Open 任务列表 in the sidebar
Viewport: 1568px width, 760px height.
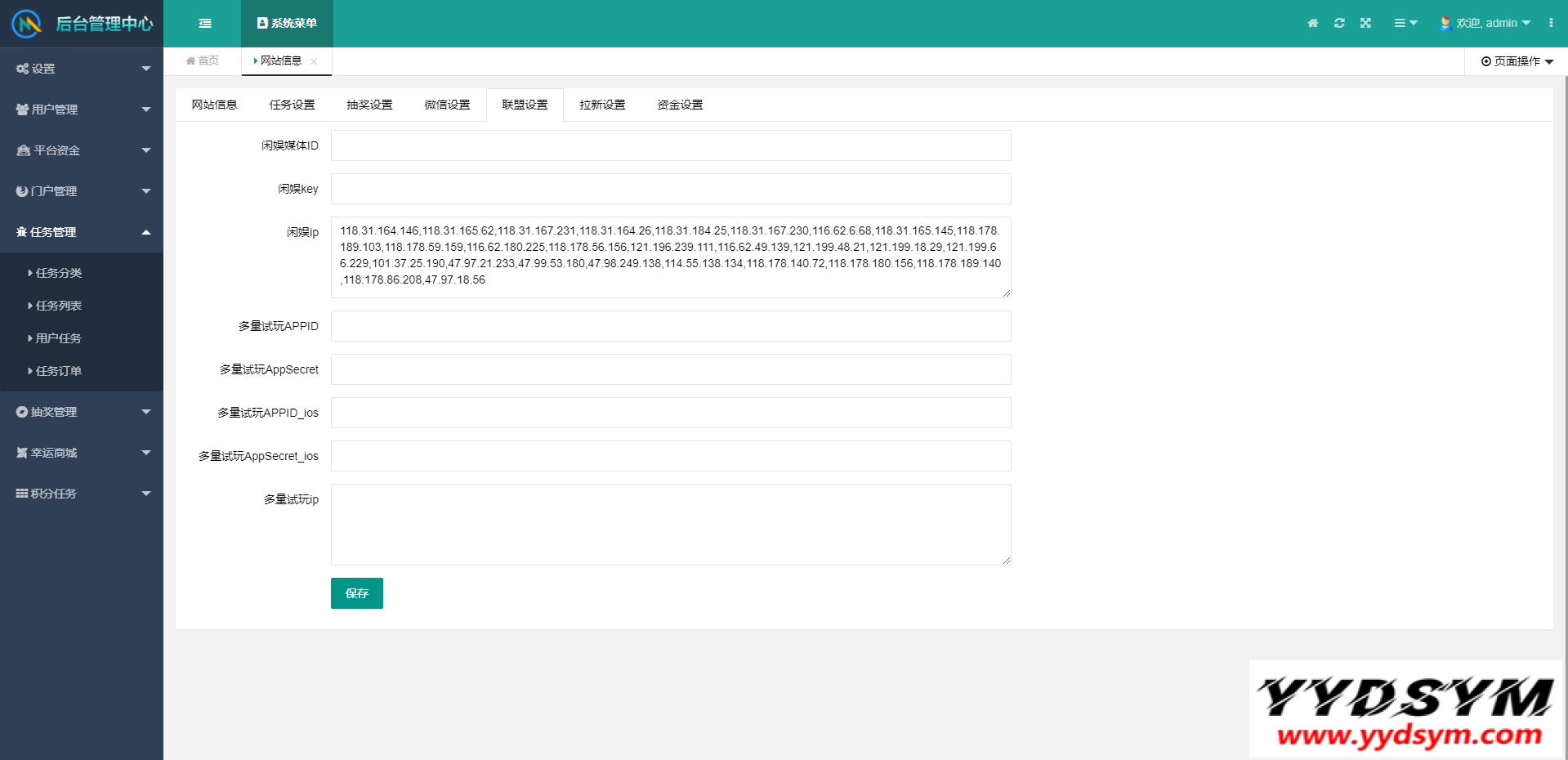point(59,306)
